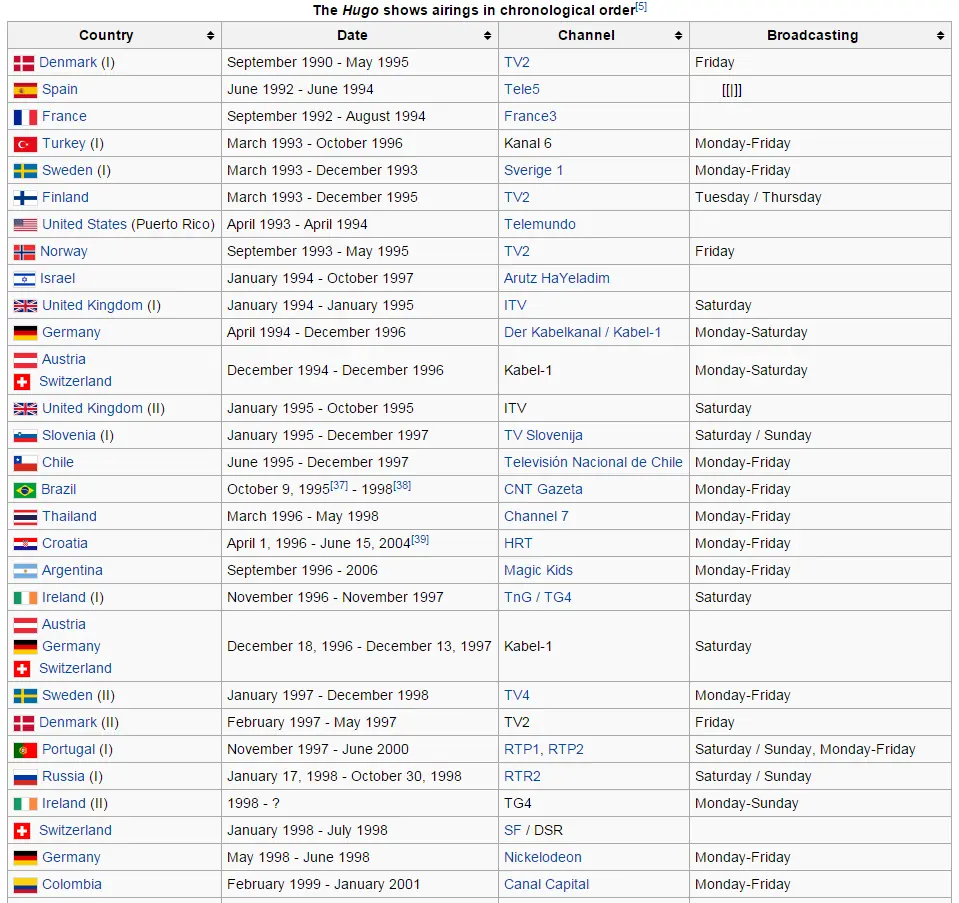Open the ITV link in United Kingdom (I) row

coord(515,305)
